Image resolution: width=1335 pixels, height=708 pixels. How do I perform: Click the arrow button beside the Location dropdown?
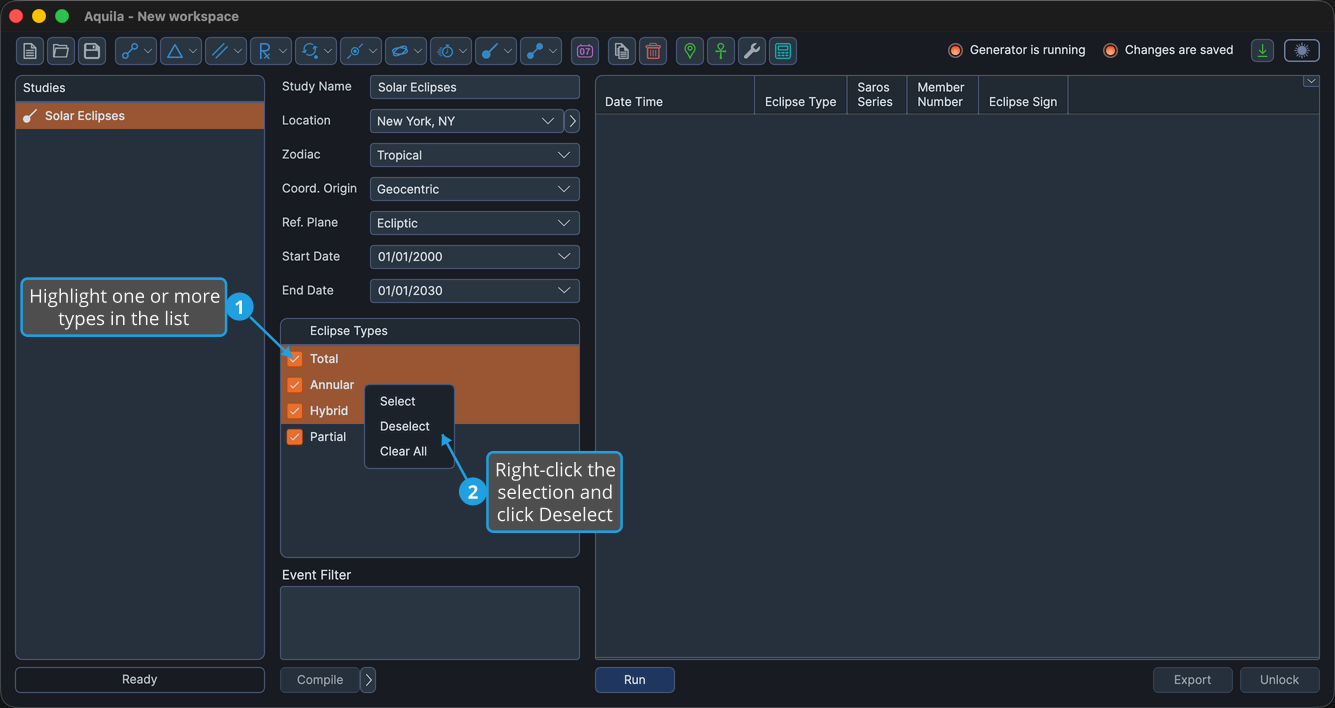click(x=572, y=121)
